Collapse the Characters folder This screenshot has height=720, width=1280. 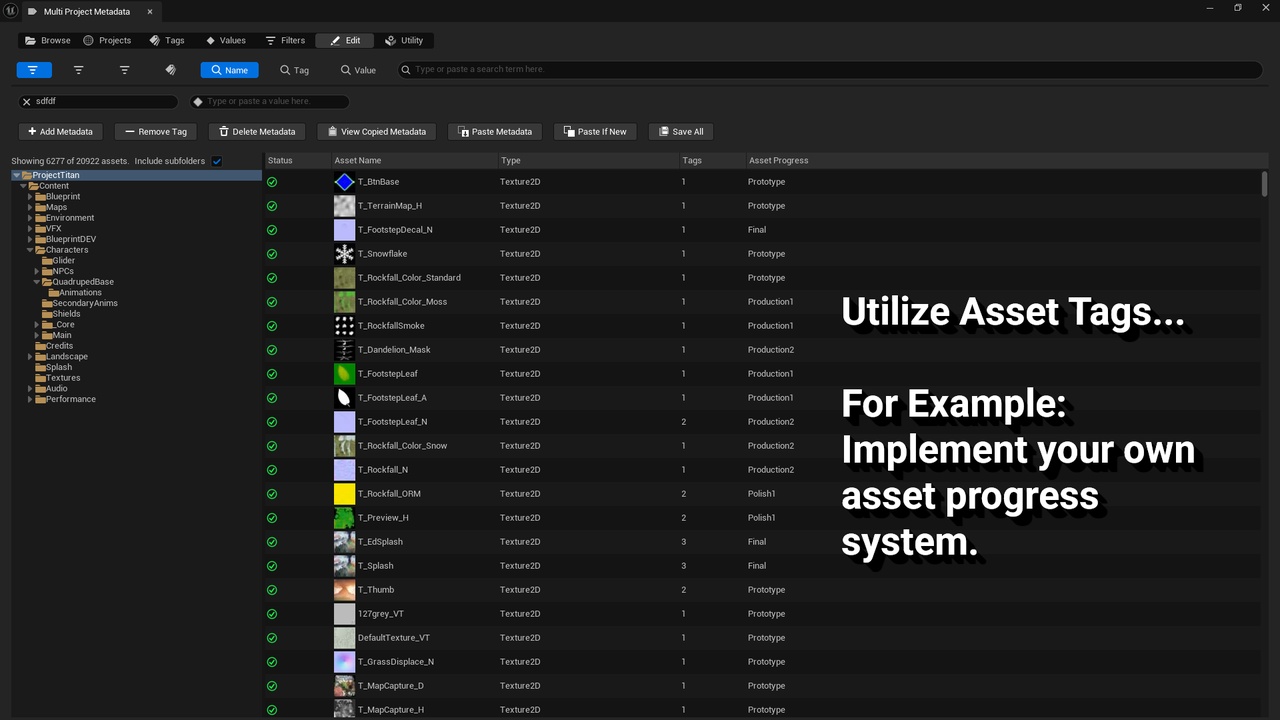click(30, 250)
